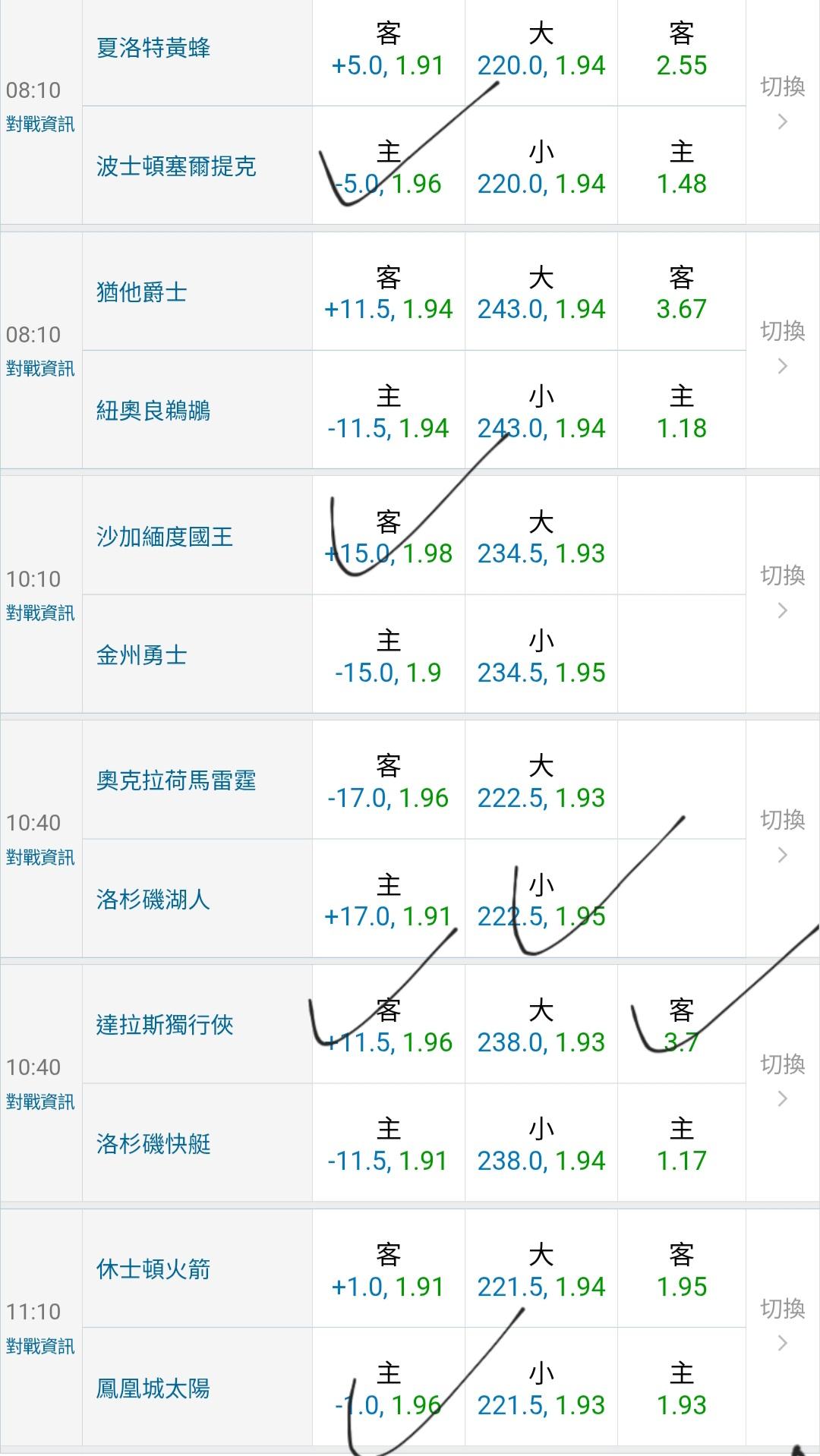The width and height of the screenshot is (820, 1456).
Task: Pick under 222.5 for the Thunder–Lakers game
Action: 541,902
